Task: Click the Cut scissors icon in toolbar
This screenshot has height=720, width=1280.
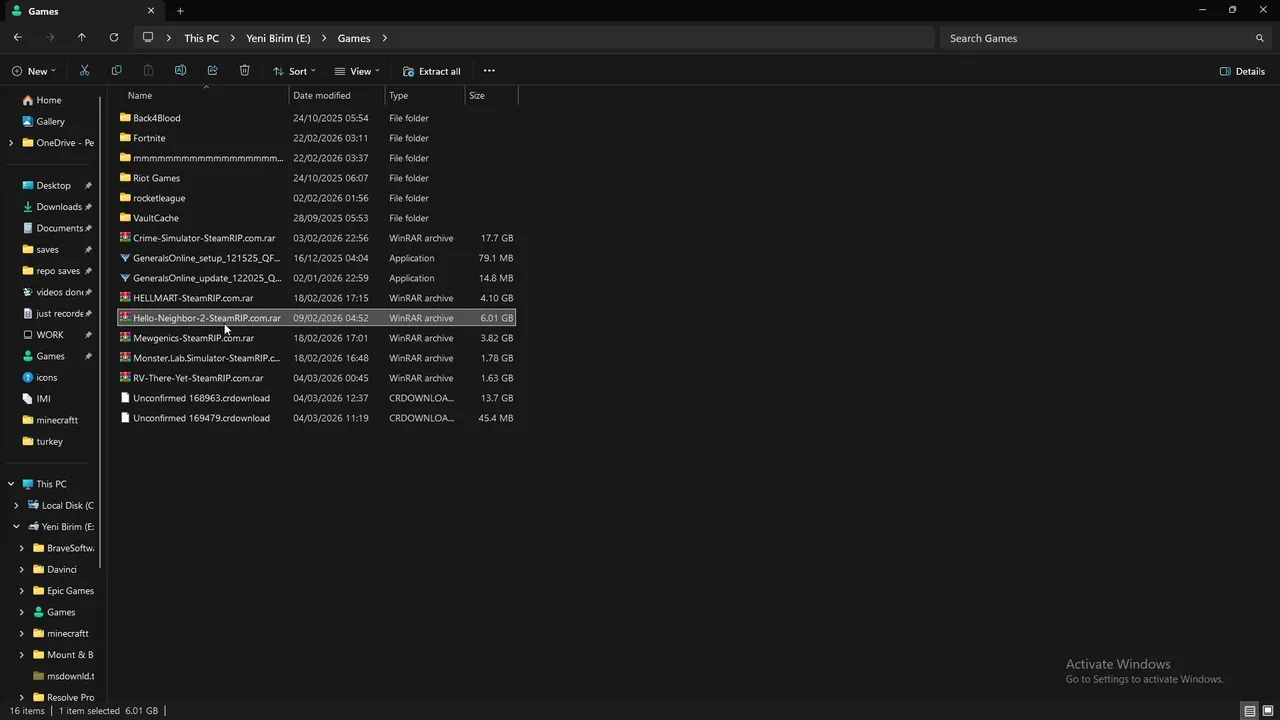Action: pyautogui.click(x=84, y=71)
